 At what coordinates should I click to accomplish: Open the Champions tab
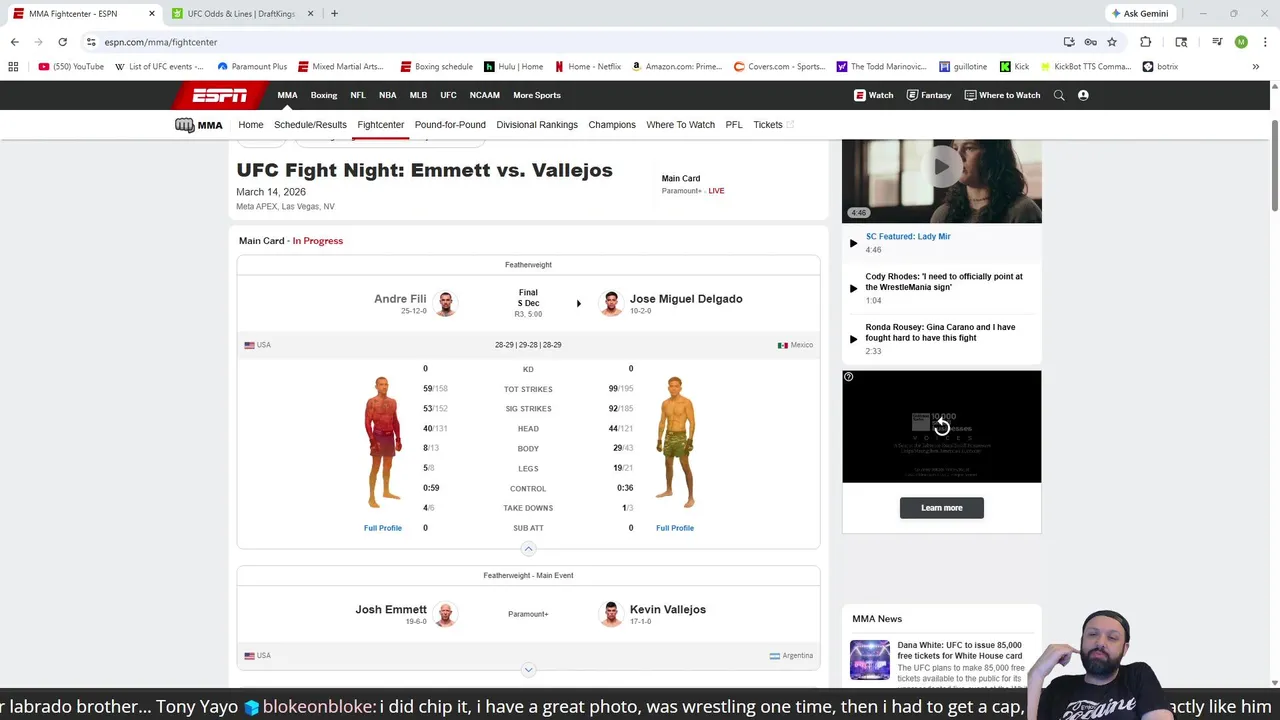tap(612, 125)
